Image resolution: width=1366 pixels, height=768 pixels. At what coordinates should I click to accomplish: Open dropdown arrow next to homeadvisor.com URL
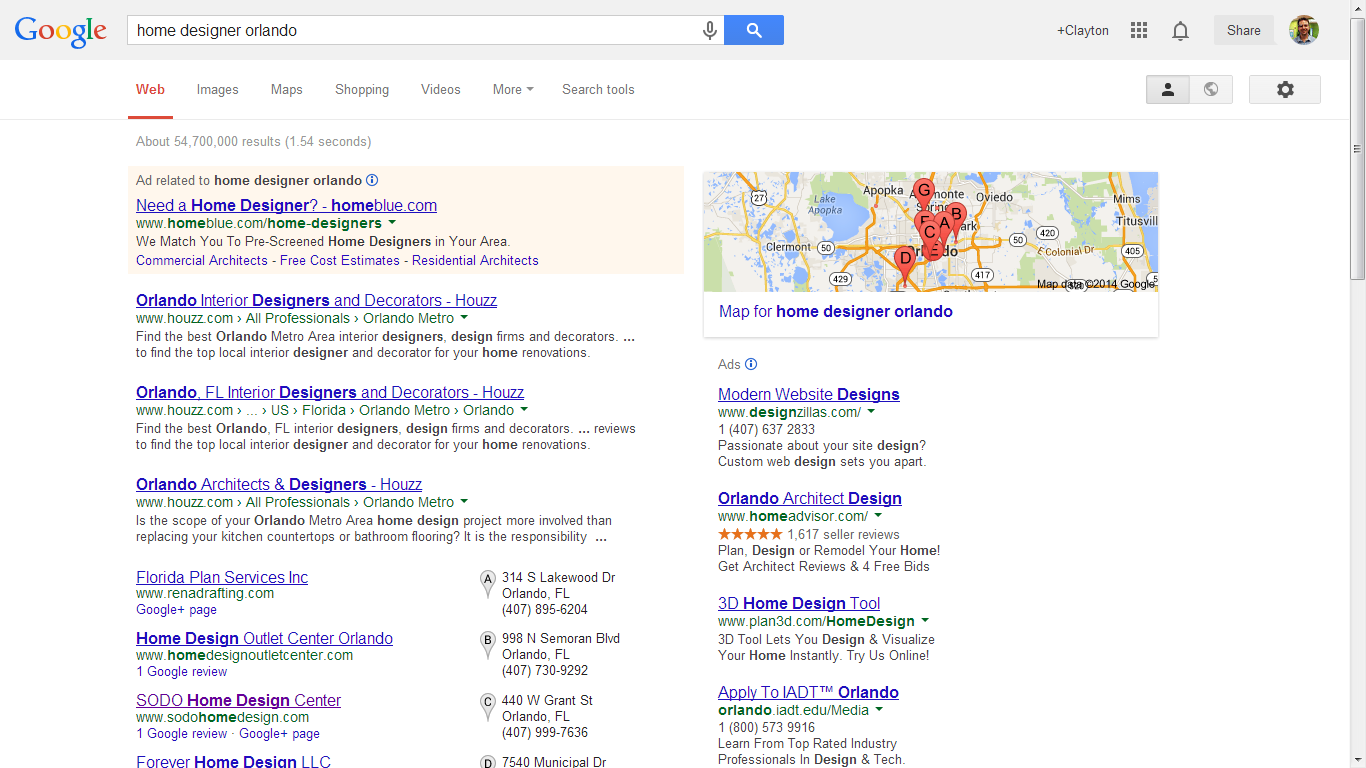click(x=878, y=516)
